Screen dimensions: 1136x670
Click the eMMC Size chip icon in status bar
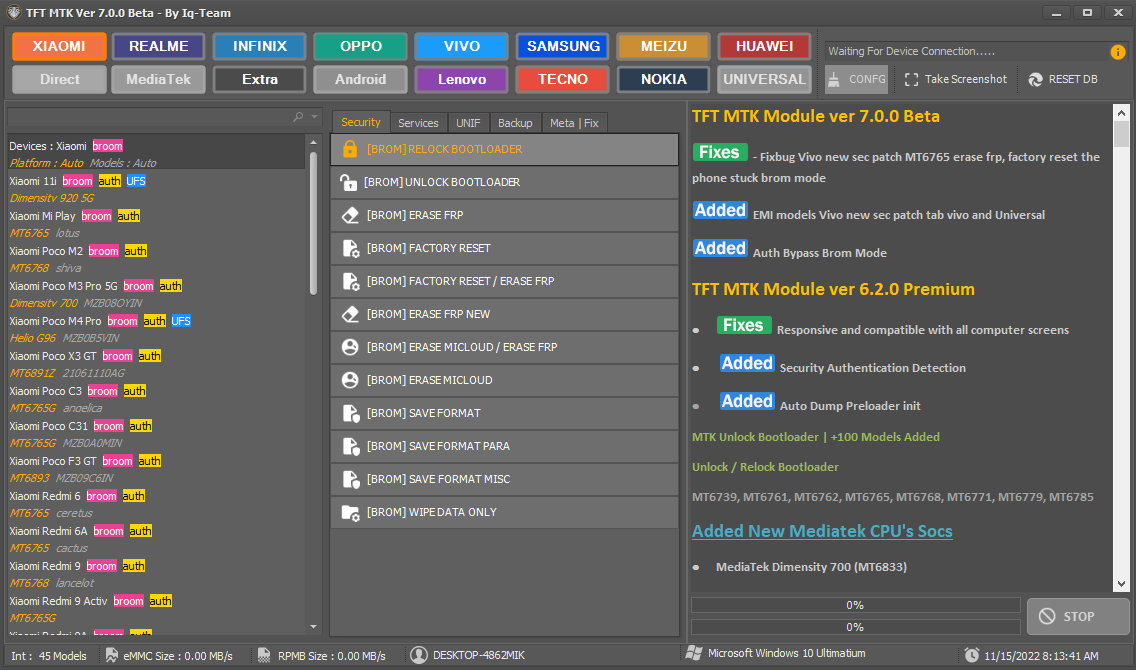point(112,656)
